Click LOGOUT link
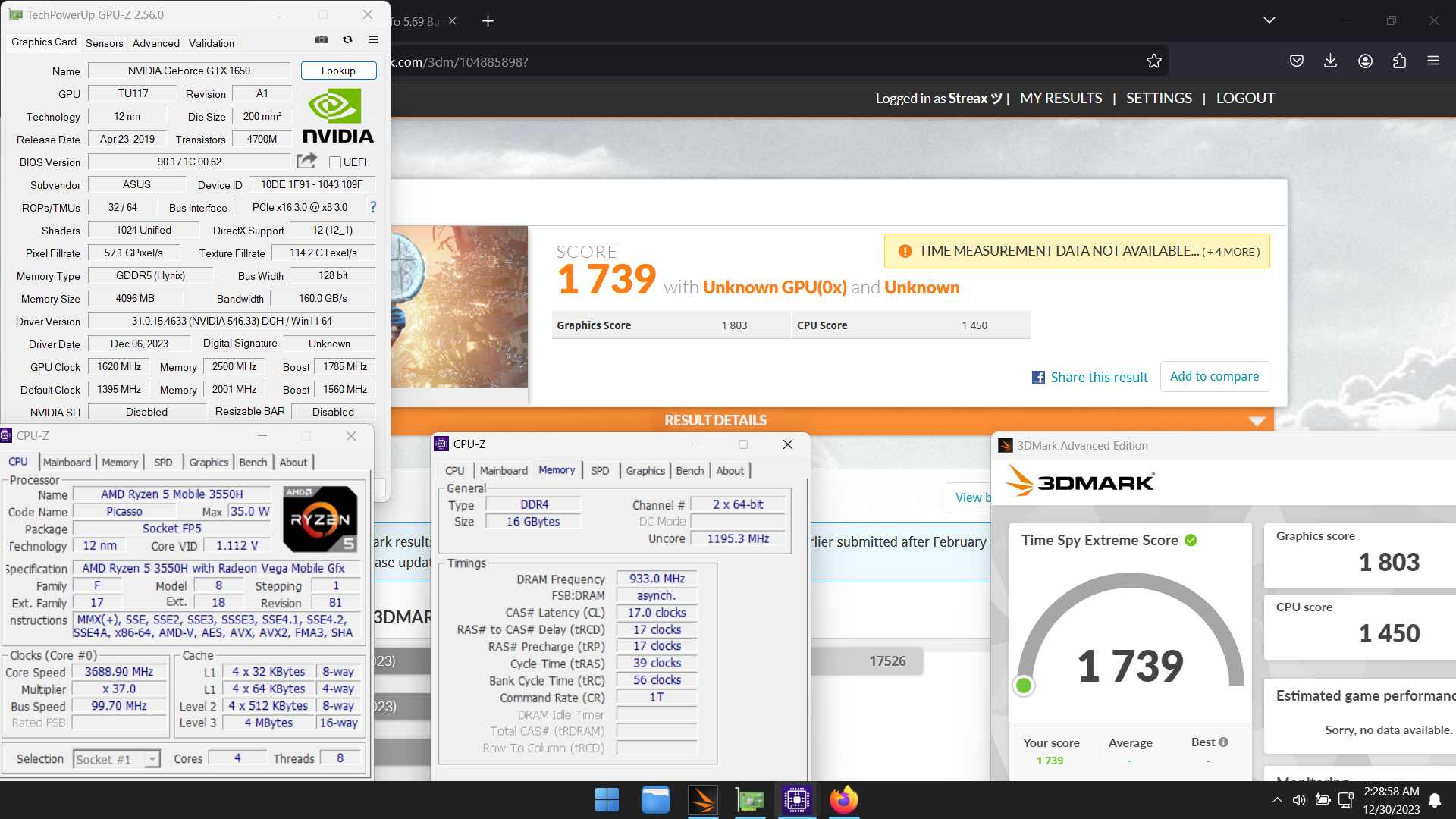Image resolution: width=1456 pixels, height=819 pixels. click(x=1245, y=98)
